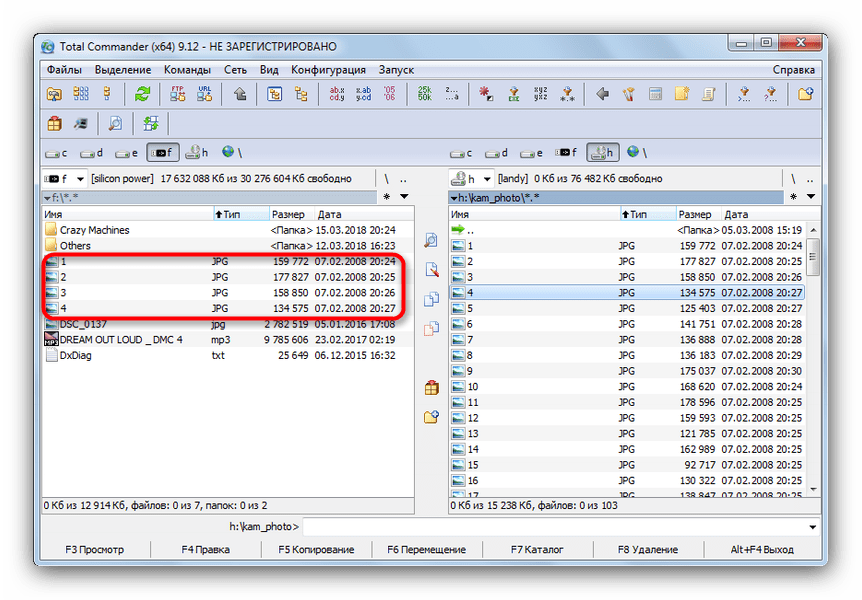Image resolution: width=862 pixels, height=600 pixels.
Task: Click F6 Перемещение button
Action: (427, 549)
